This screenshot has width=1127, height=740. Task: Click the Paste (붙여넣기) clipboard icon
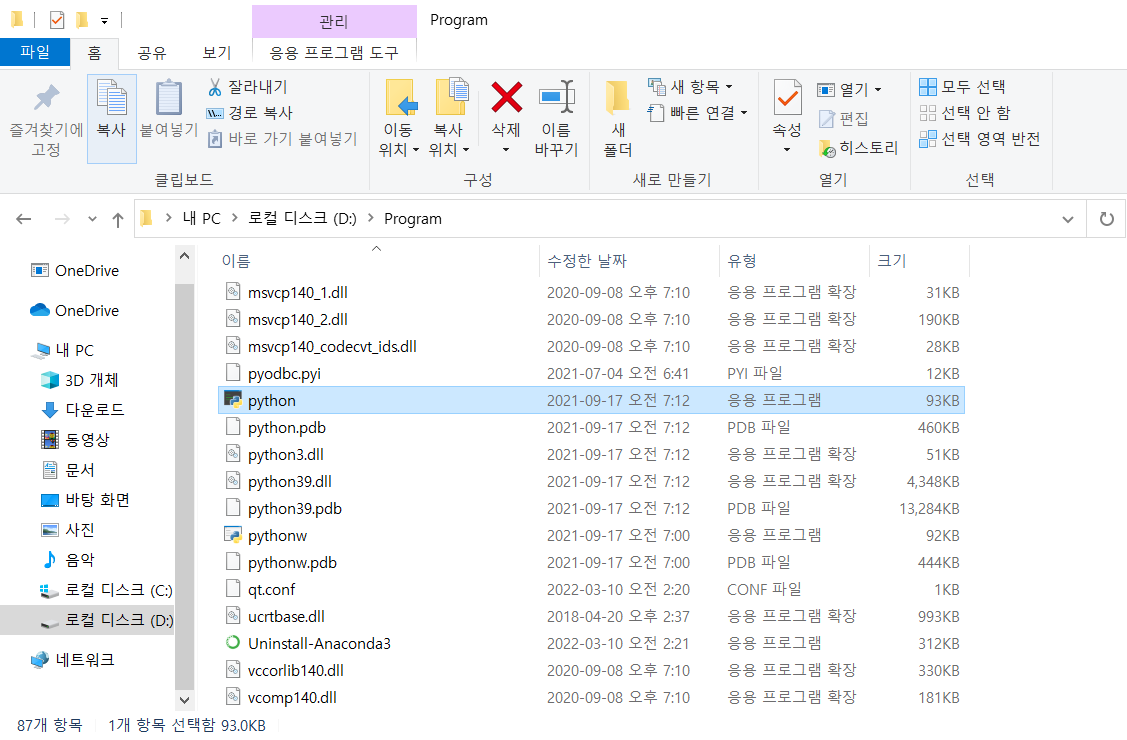[169, 98]
